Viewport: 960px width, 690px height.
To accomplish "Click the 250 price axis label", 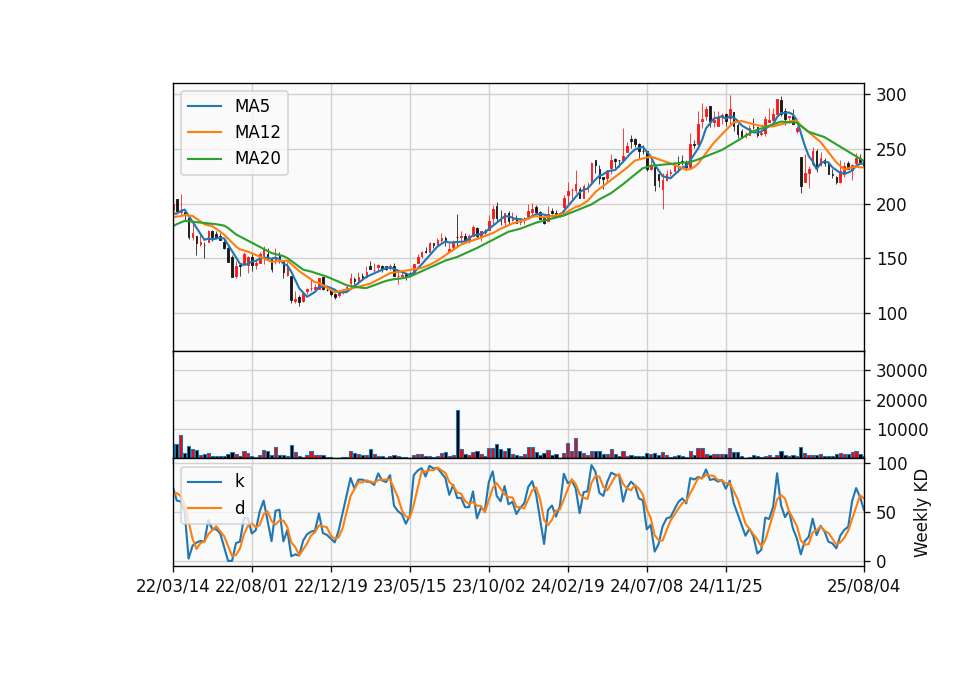I will [x=891, y=150].
